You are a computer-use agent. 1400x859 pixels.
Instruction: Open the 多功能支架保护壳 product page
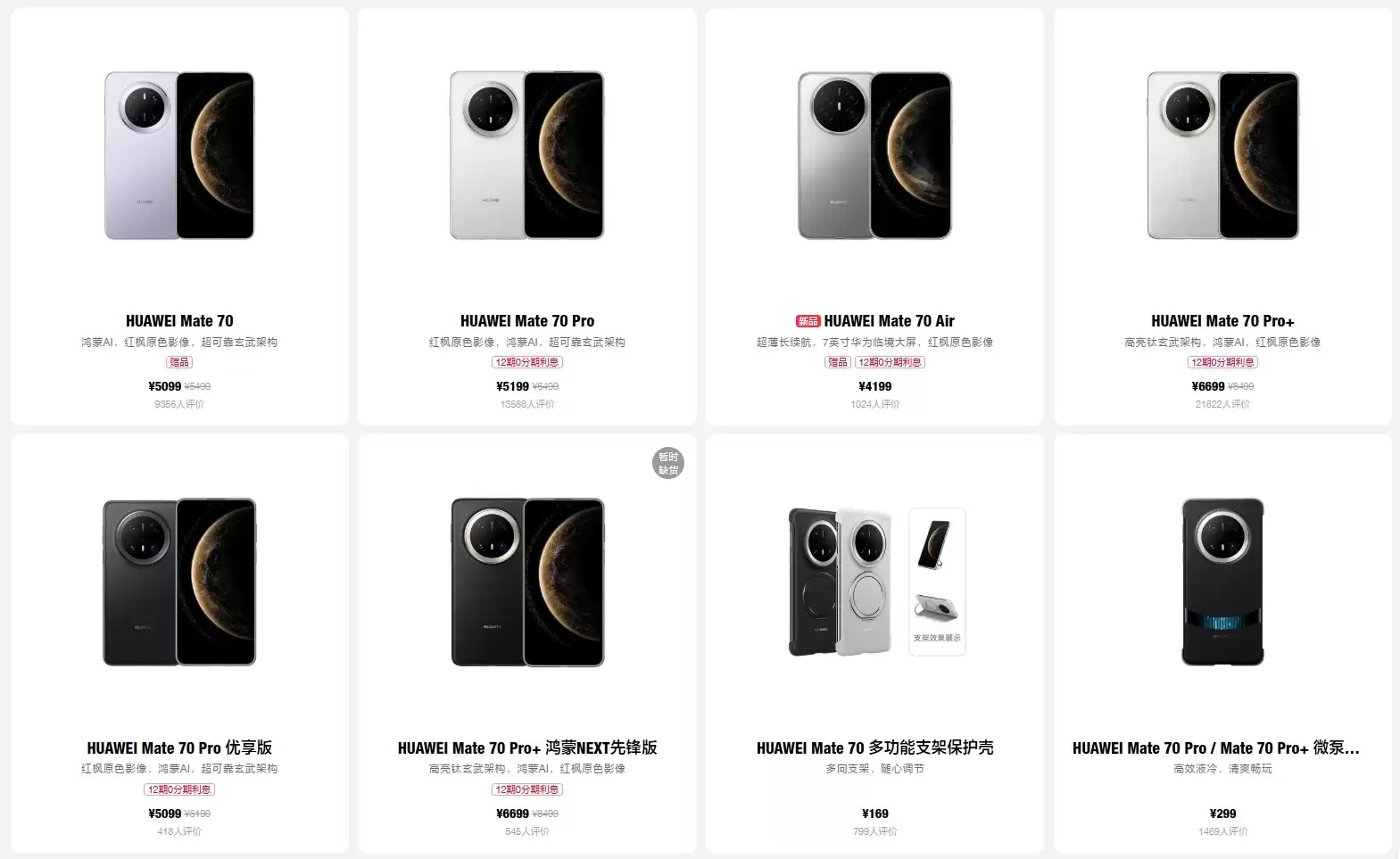tap(875, 747)
